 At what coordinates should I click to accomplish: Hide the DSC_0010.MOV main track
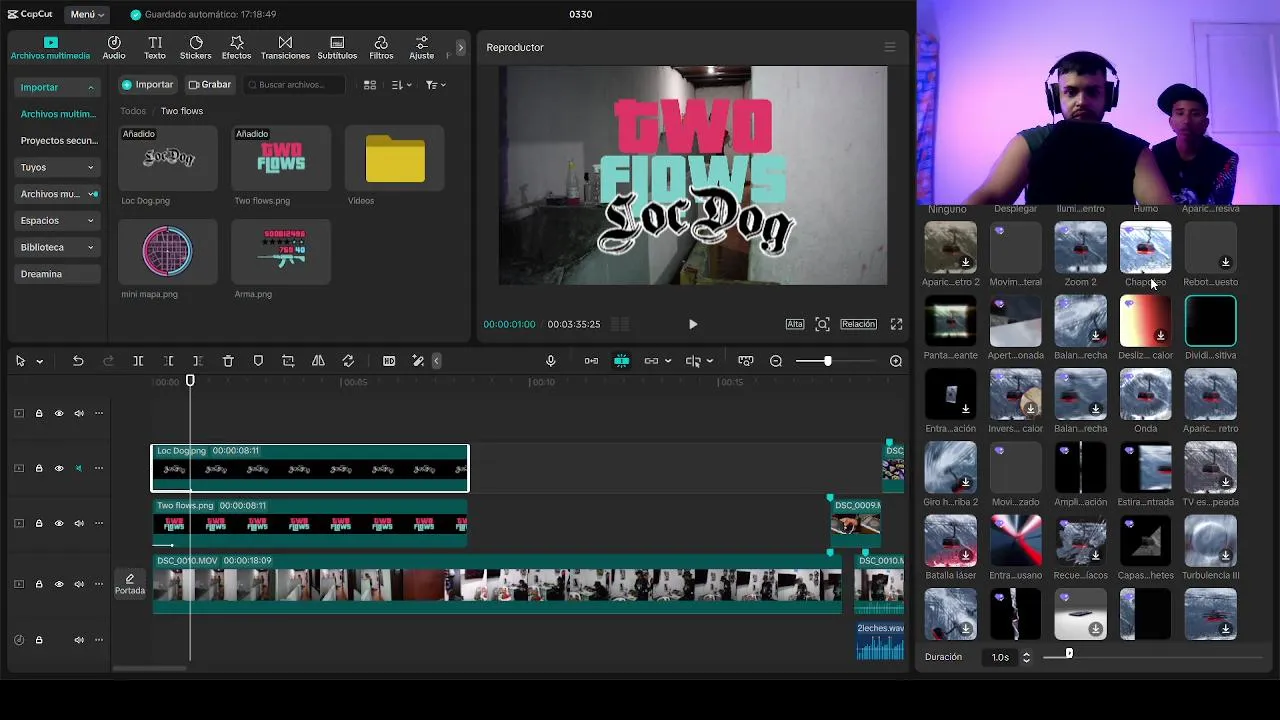(x=59, y=584)
